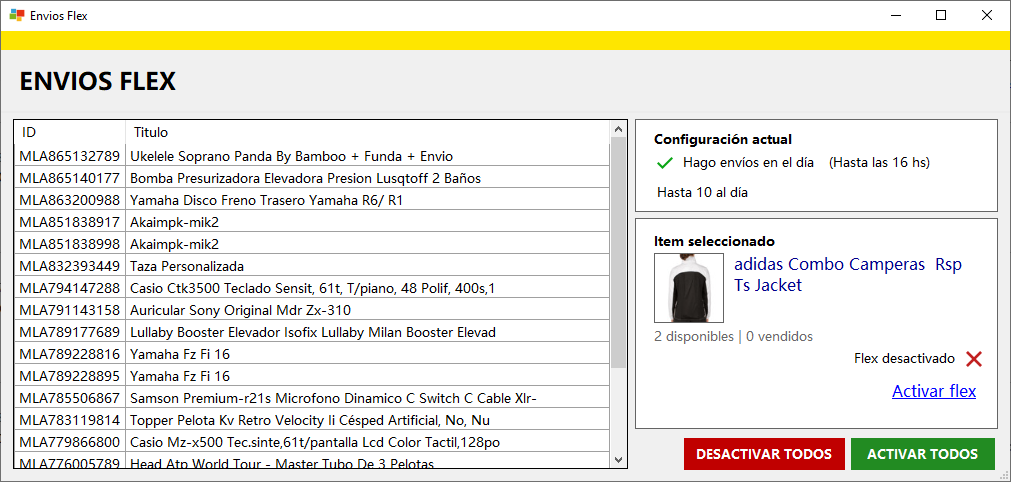The image size is (1011, 482).
Task: Select the Yamaha Fz Fi 16 row MLA789228816
Action: pos(312,354)
